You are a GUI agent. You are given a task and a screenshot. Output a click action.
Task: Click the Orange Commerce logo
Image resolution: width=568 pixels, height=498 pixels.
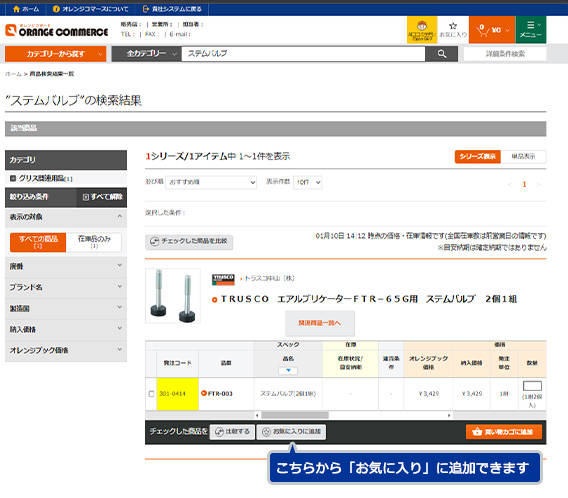(57, 30)
